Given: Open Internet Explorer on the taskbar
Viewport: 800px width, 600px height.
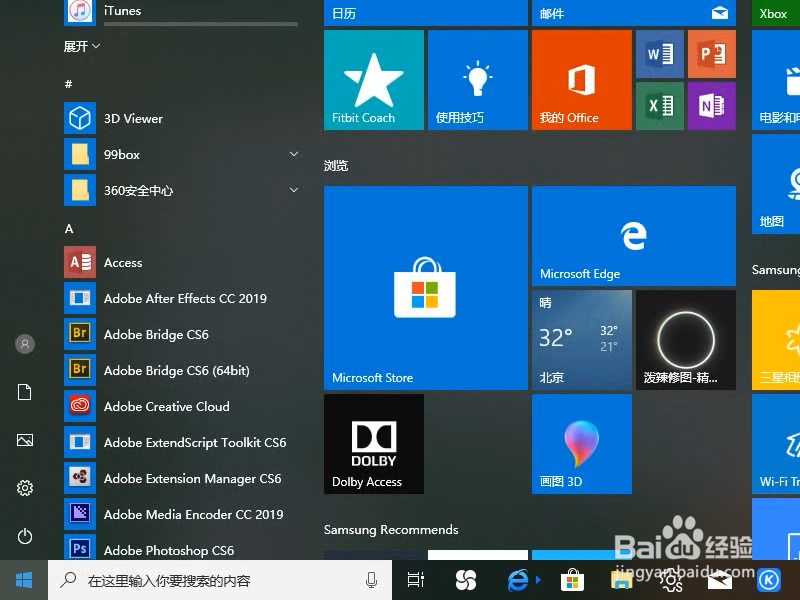Looking at the screenshot, I should [518, 580].
